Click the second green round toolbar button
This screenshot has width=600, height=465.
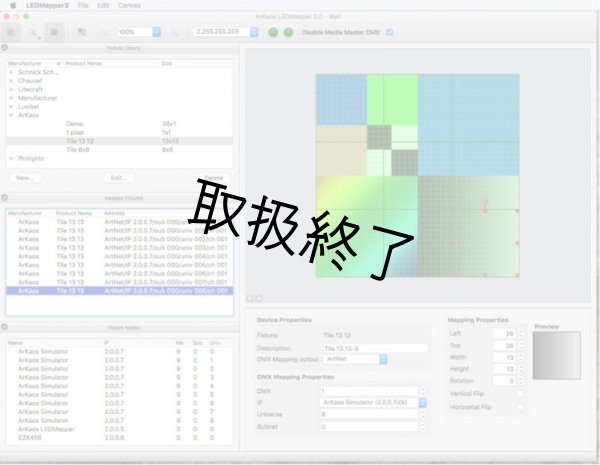pyautogui.click(x=289, y=32)
